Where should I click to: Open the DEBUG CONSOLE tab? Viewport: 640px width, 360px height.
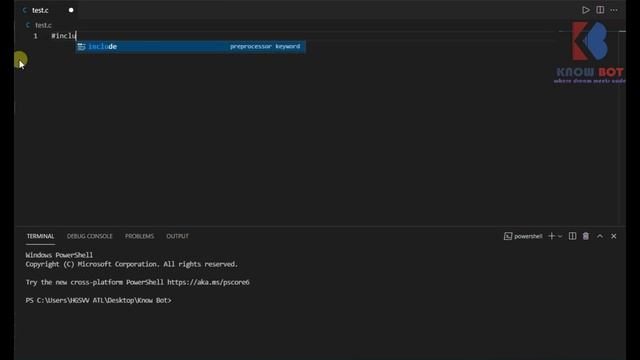89,236
